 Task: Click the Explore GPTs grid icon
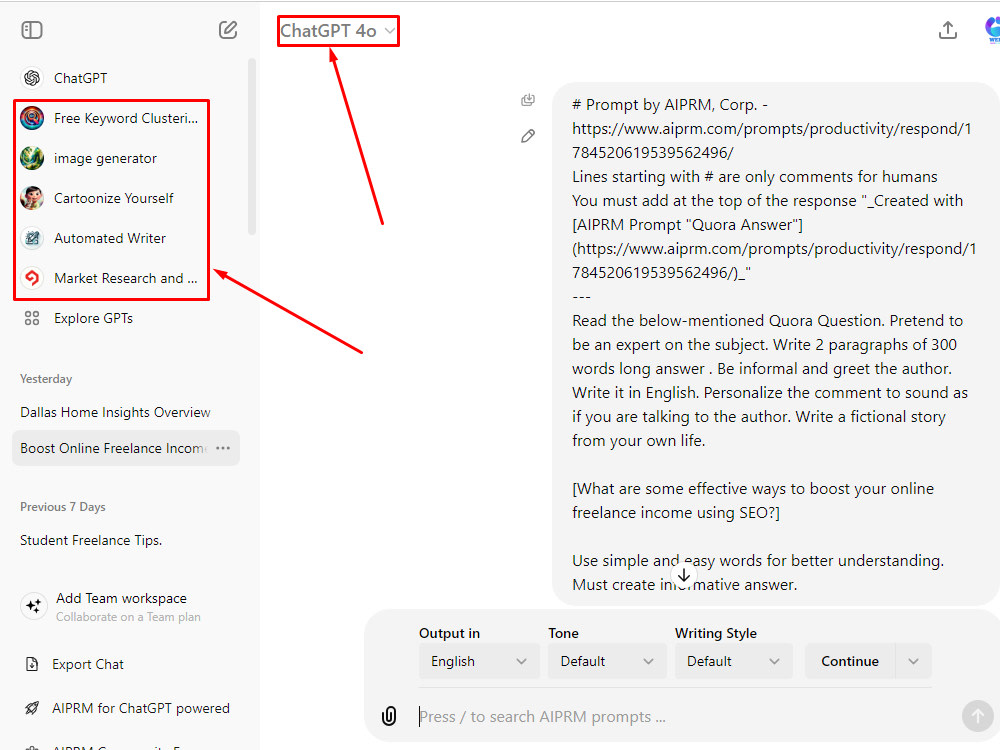point(32,318)
